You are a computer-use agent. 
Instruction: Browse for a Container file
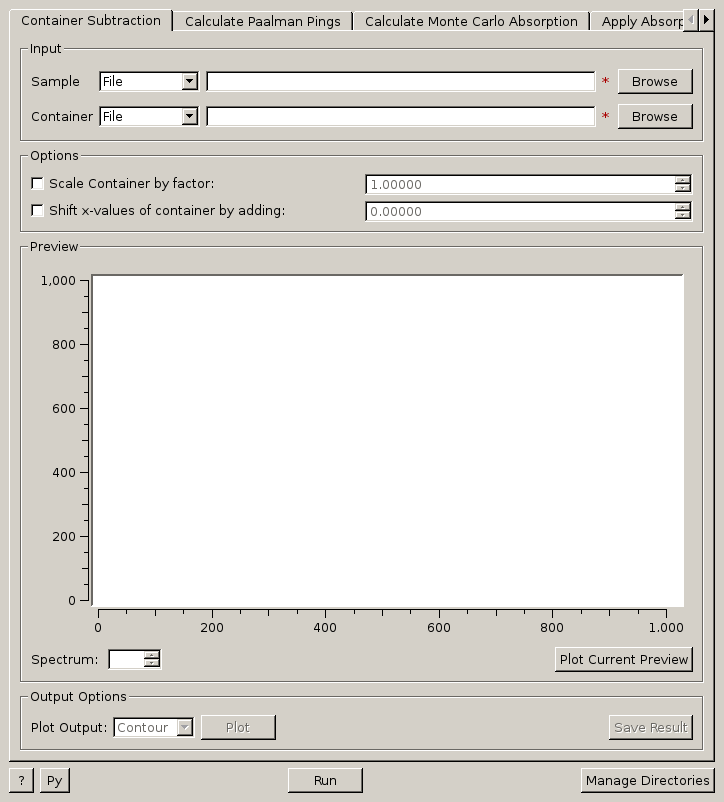[654, 117]
